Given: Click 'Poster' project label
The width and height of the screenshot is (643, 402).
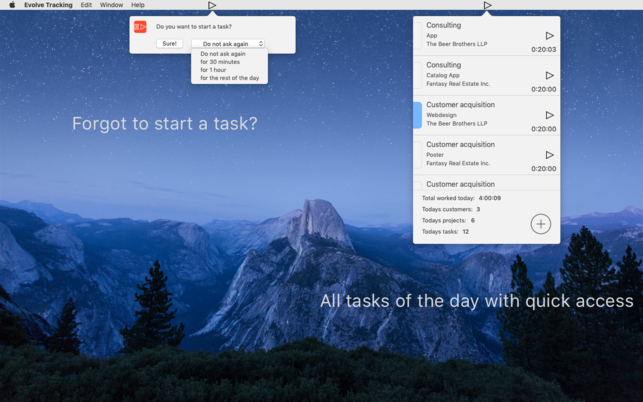Looking at the screenshot, I should point(435,155).
